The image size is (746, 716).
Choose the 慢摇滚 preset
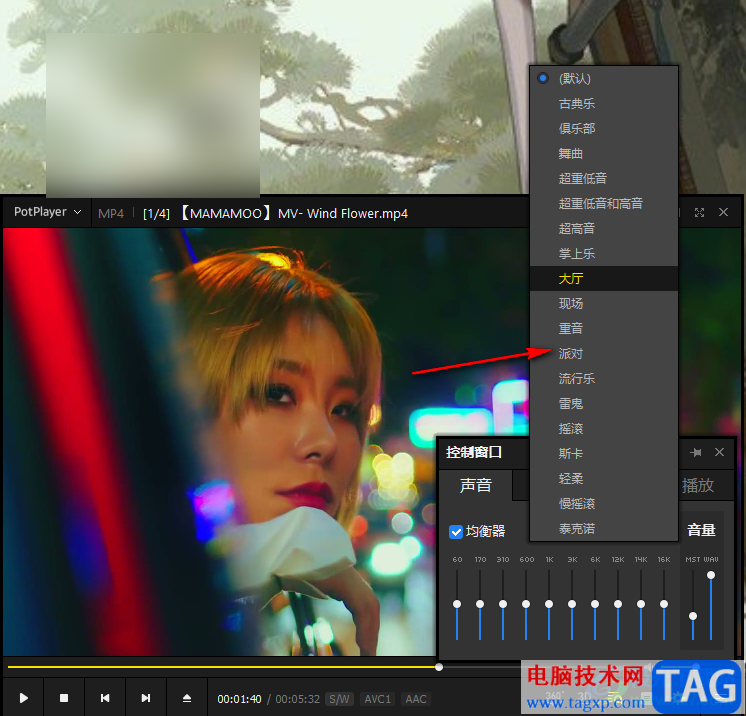pyautogui.click(x=604, y=504)
